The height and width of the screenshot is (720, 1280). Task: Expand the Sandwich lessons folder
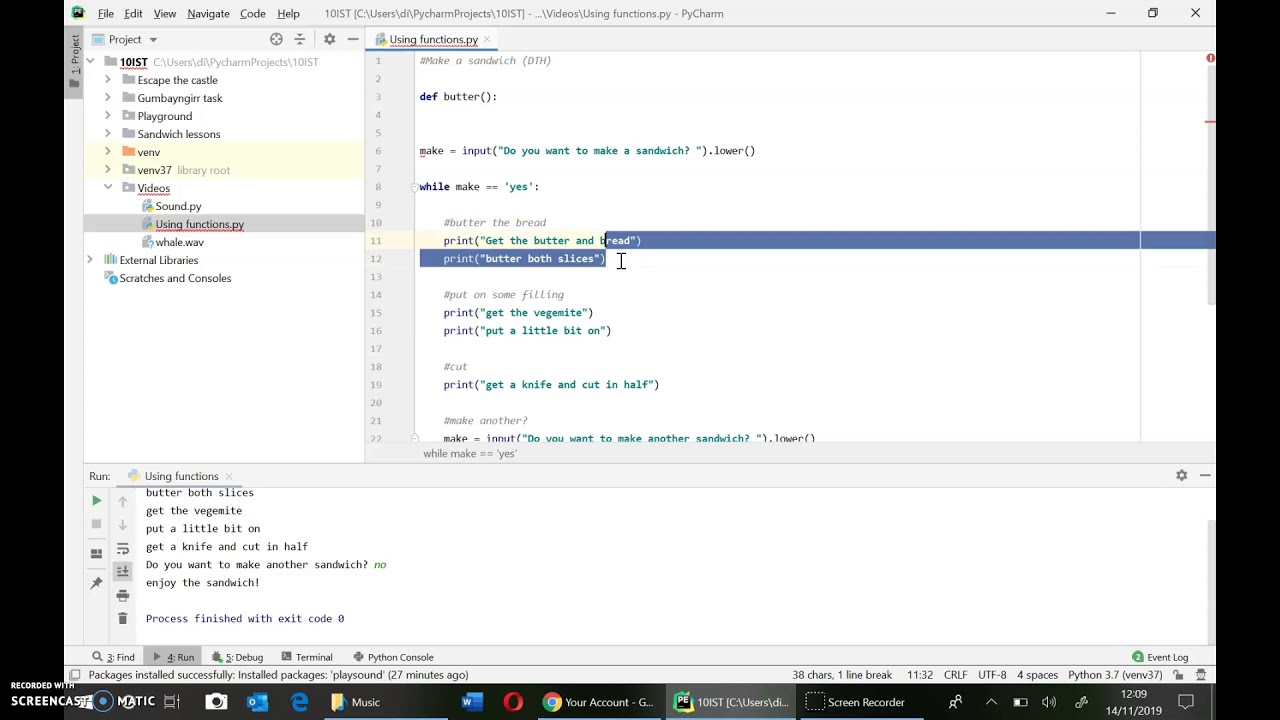(x=108, y=134)
